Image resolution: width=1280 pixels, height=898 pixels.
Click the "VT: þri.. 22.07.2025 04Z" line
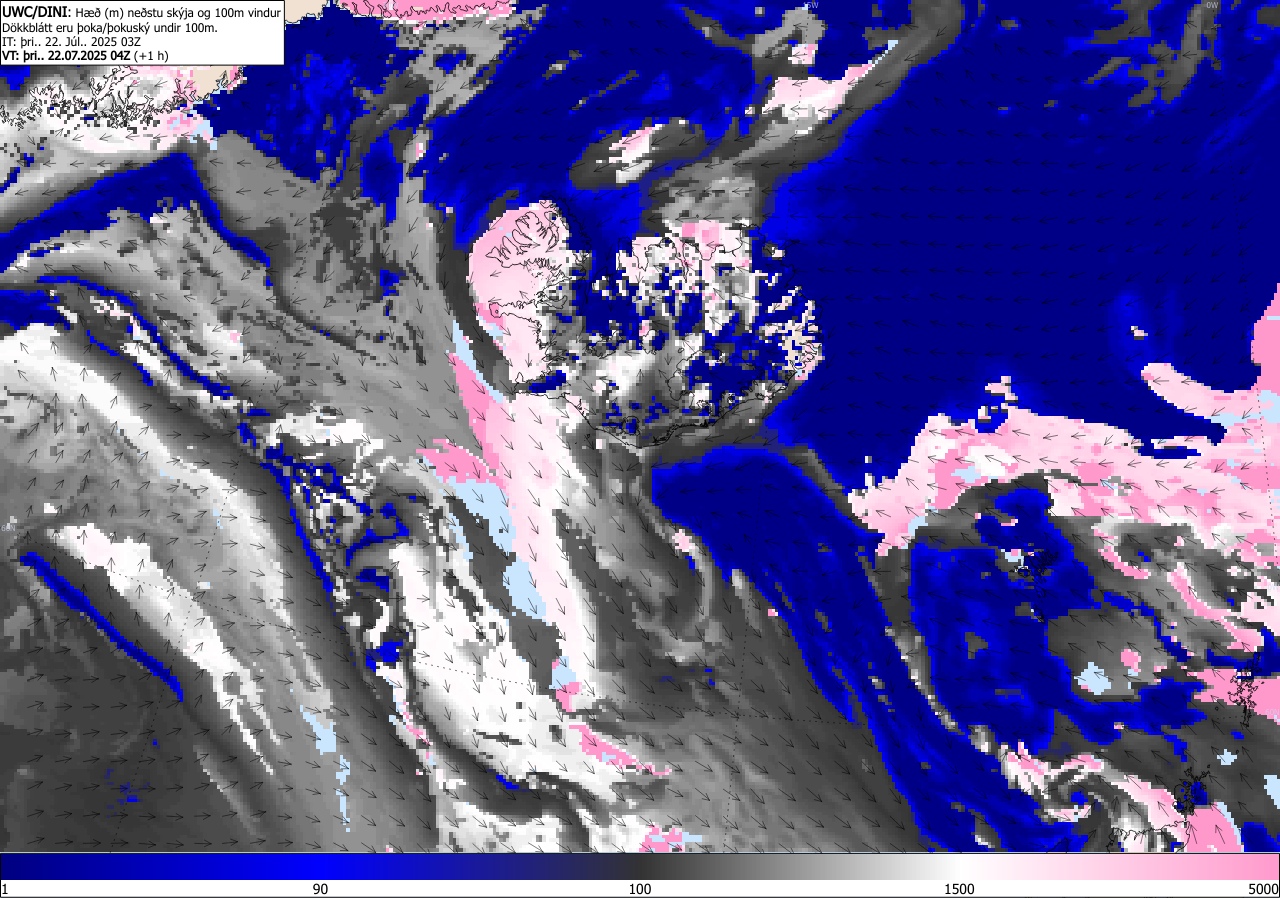click(x=66, y=56)
